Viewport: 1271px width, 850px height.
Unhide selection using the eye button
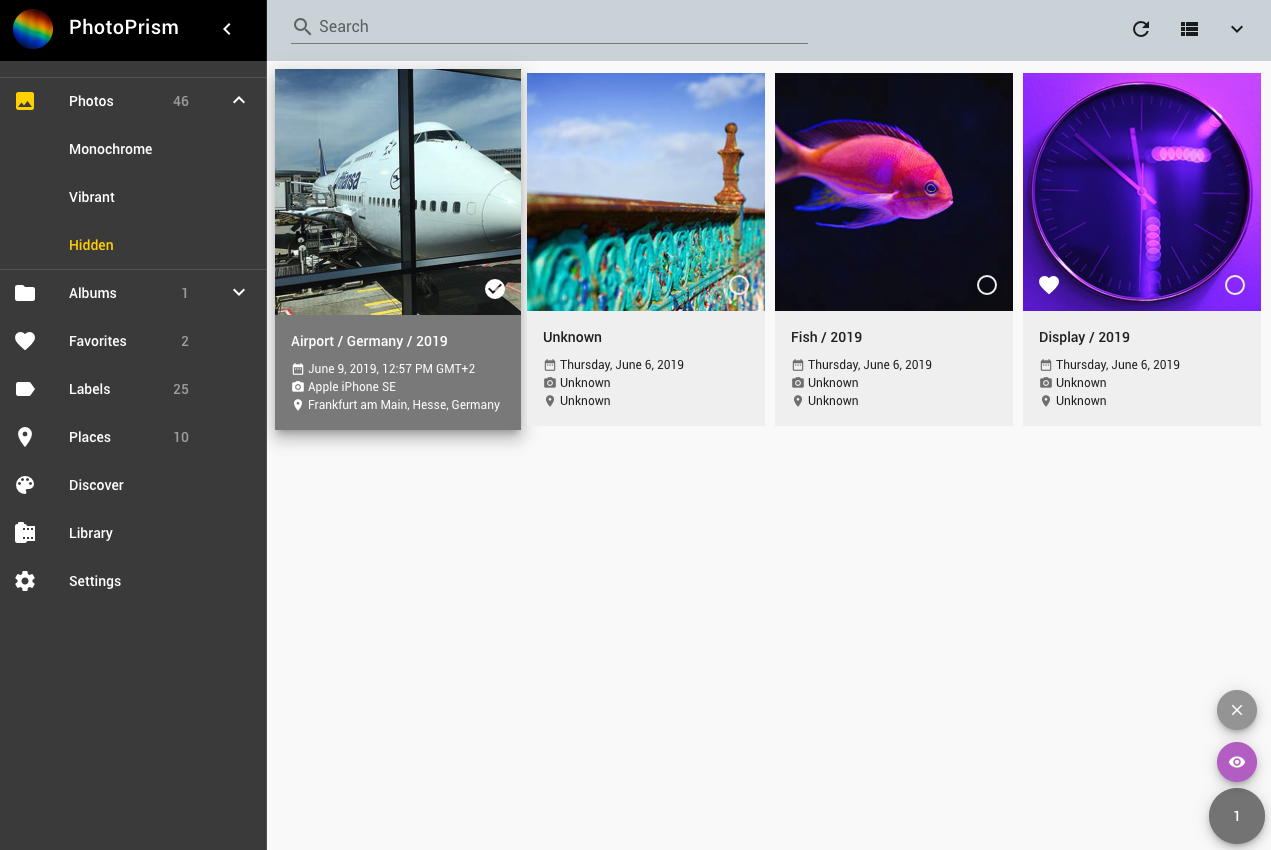point(1236,761)
